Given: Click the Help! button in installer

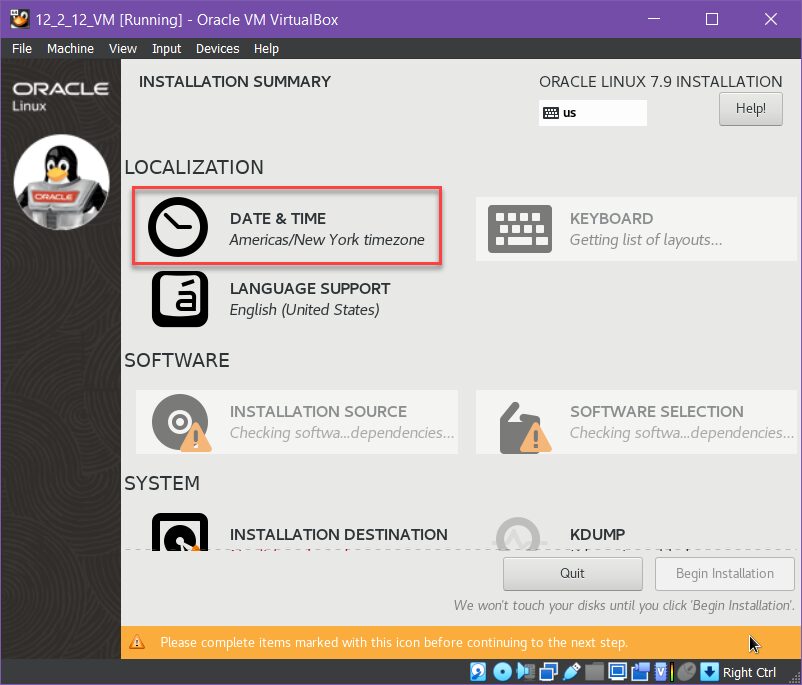Looking at the screenshot, I should 750,108.
